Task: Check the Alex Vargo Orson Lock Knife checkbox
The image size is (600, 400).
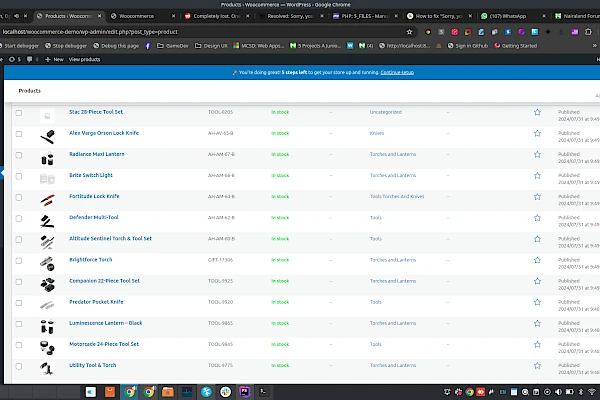Action: [x=18, y=133]
